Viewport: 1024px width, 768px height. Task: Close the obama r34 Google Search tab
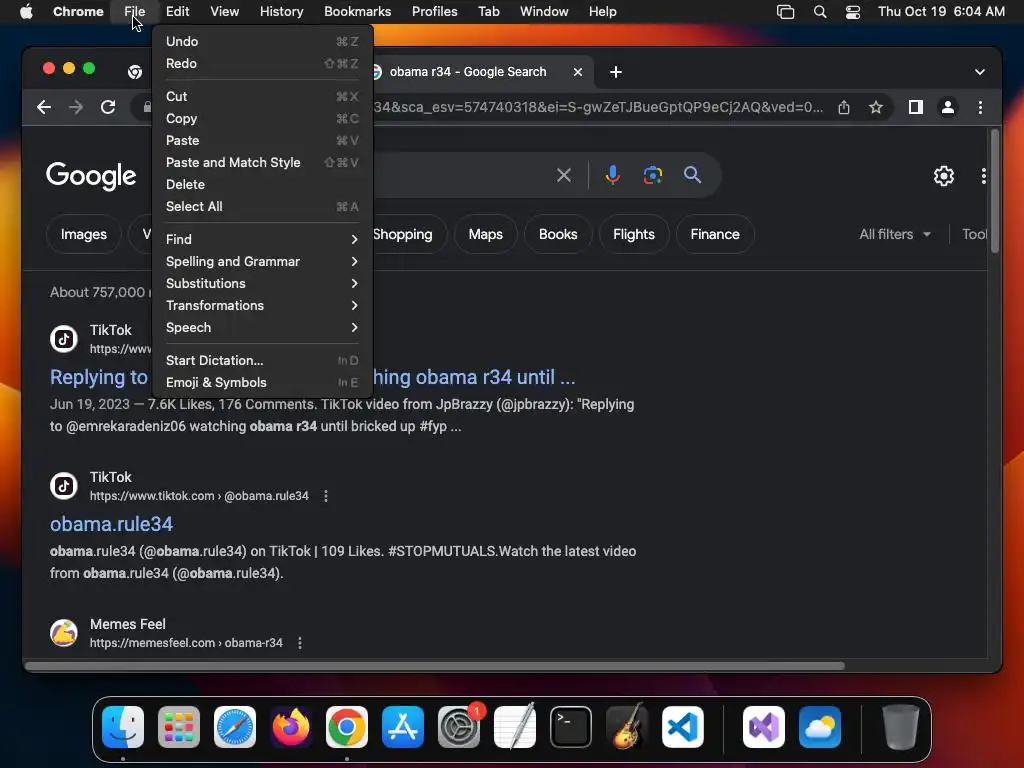577,72
